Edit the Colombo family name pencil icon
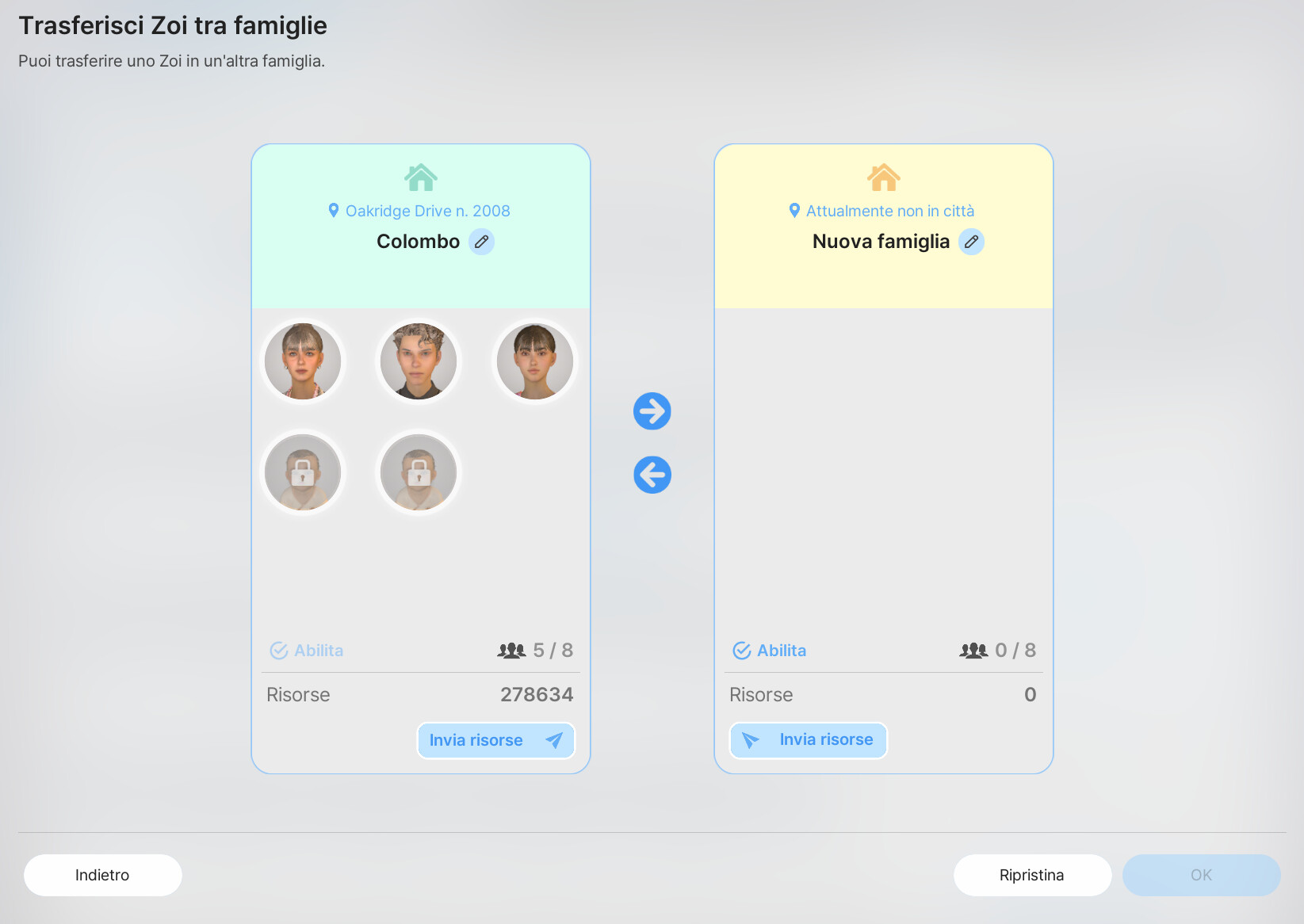The height and width of the screenshot is (924, 1304). pyautogui.click(x=481, y=242)
